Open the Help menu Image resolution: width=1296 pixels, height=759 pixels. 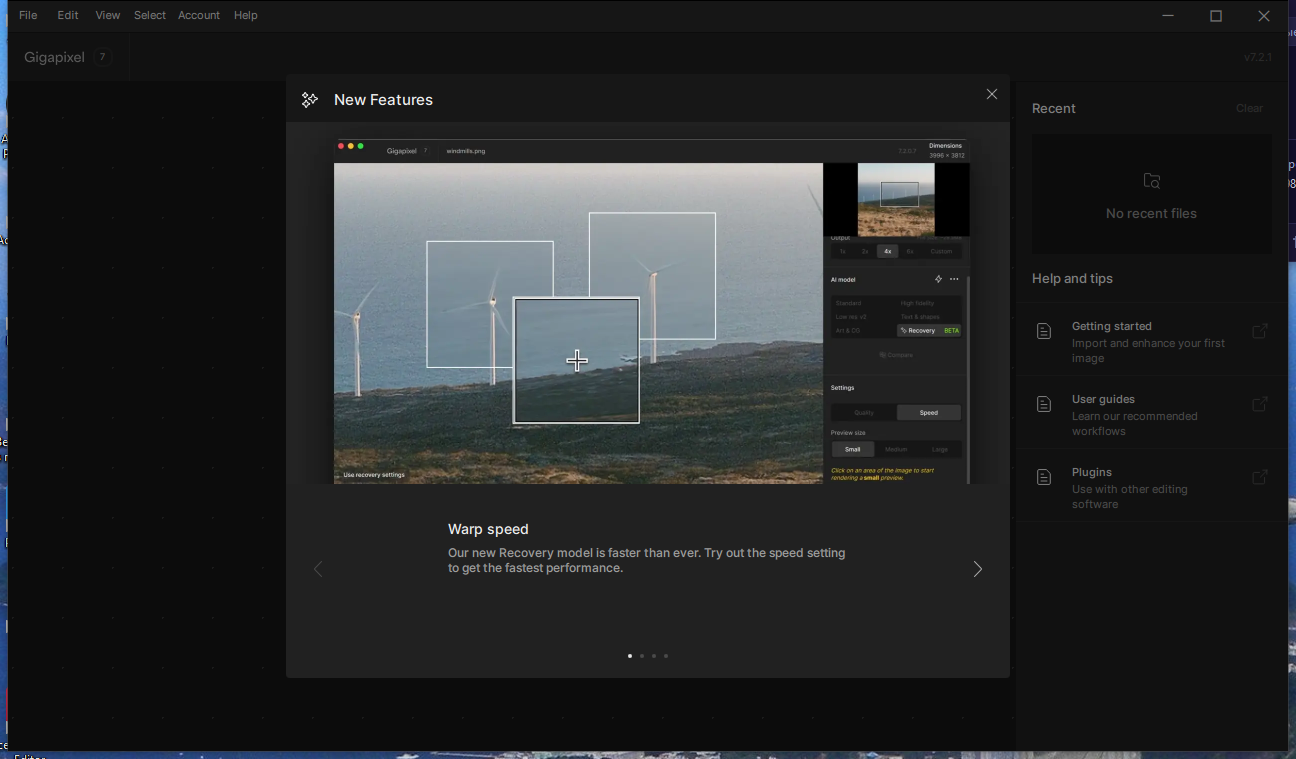pyautogui.click(x=245, y=15)
